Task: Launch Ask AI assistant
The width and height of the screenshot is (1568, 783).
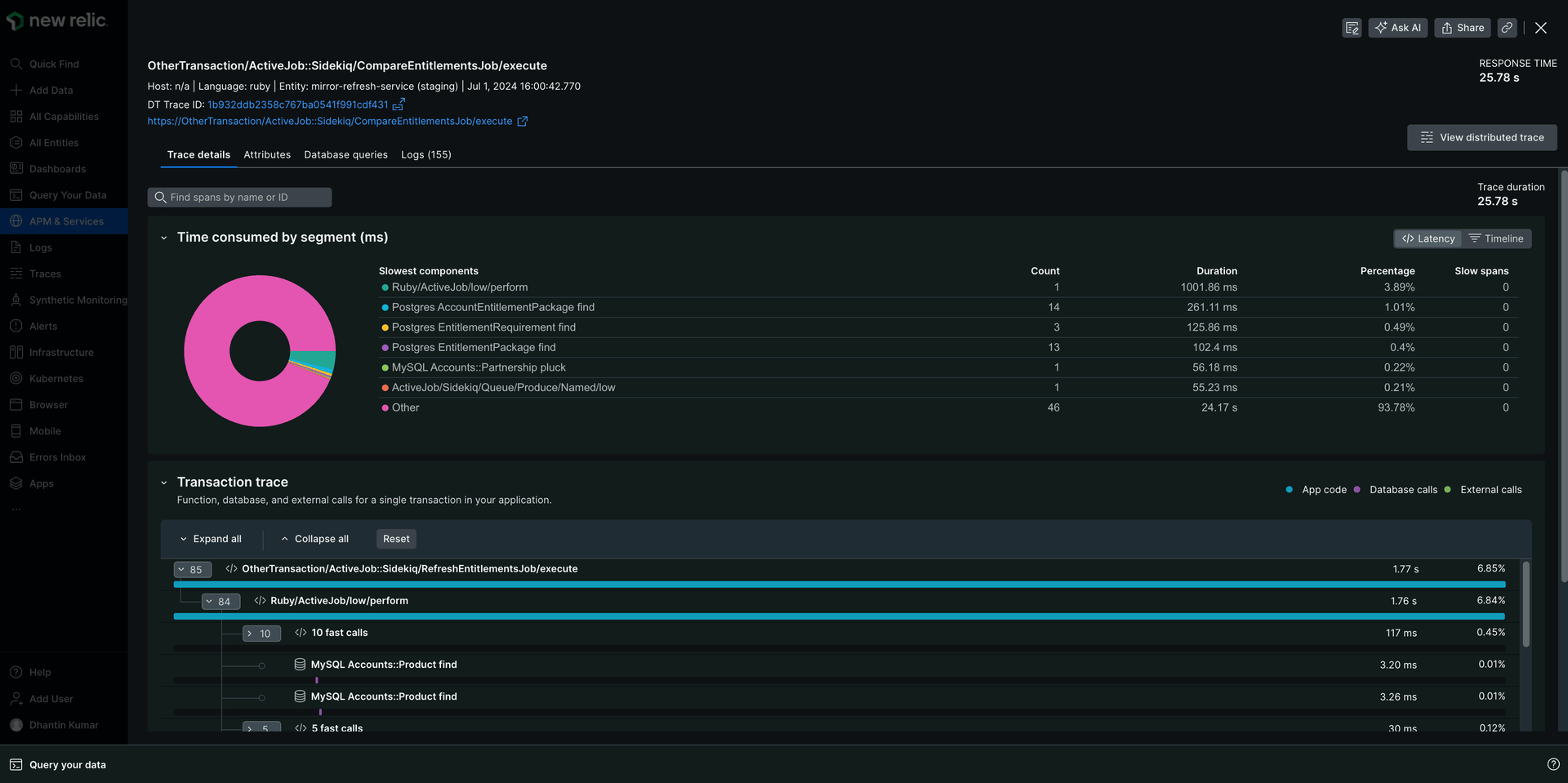Action: point(1398,27)
